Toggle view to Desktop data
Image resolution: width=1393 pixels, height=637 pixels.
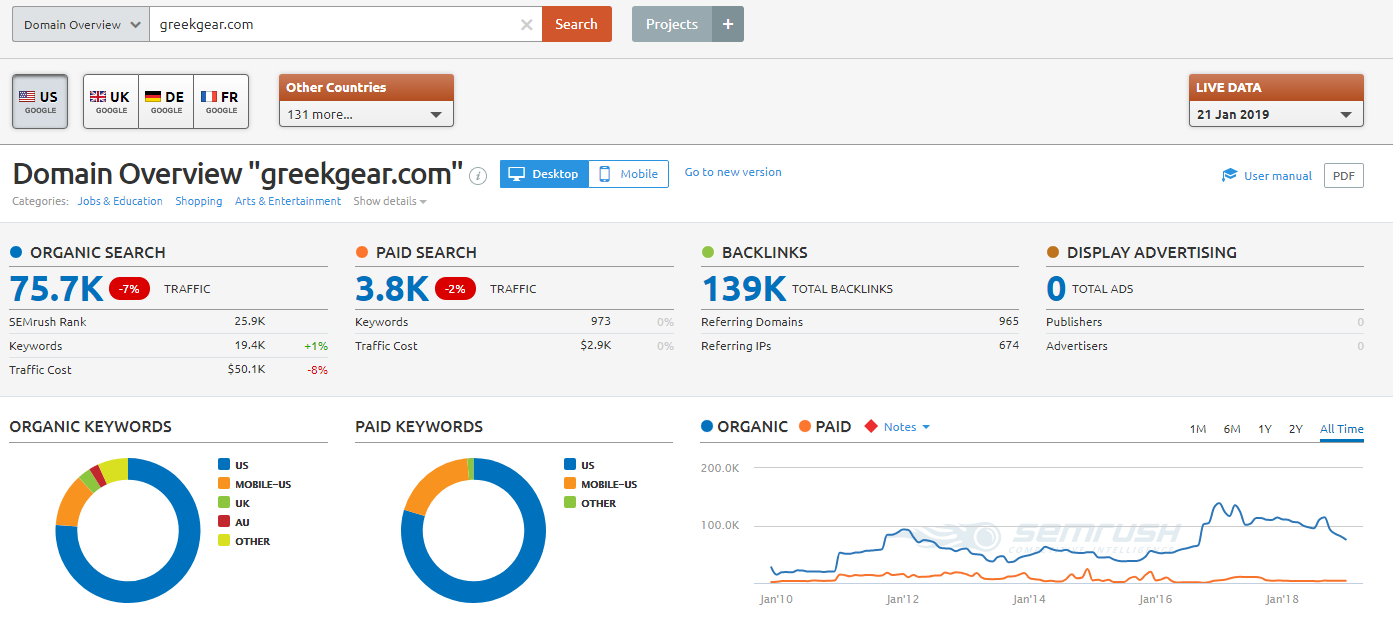[544, 174]
